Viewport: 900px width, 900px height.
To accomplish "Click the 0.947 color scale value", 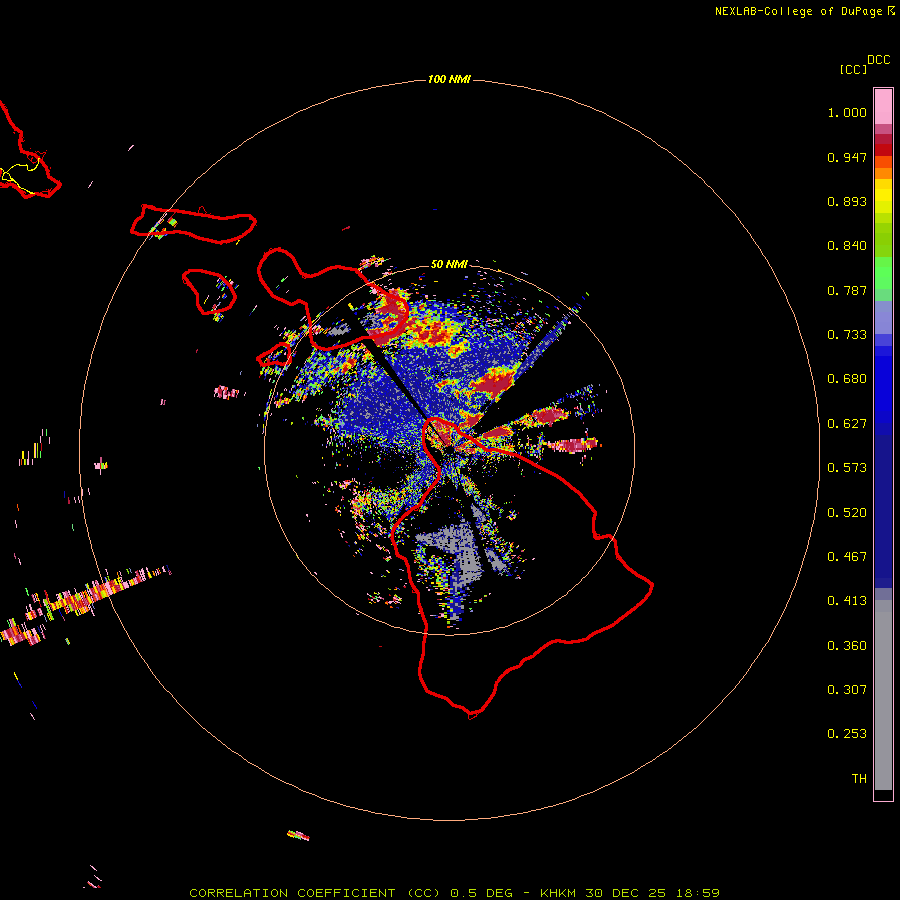I will (847, 157).
